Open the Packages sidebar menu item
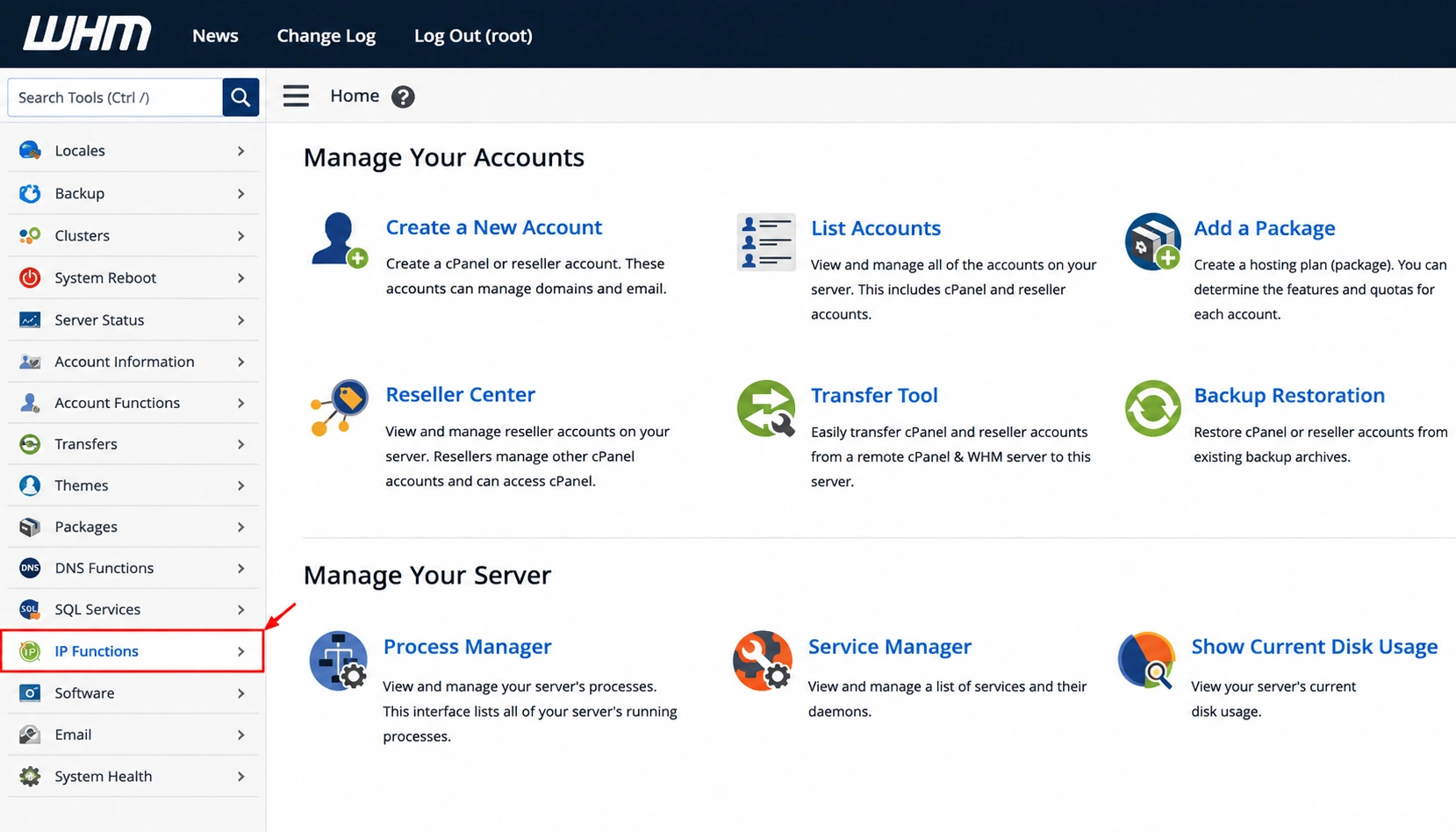Screen dimensions: 1456x832 (x=133, y=527)
